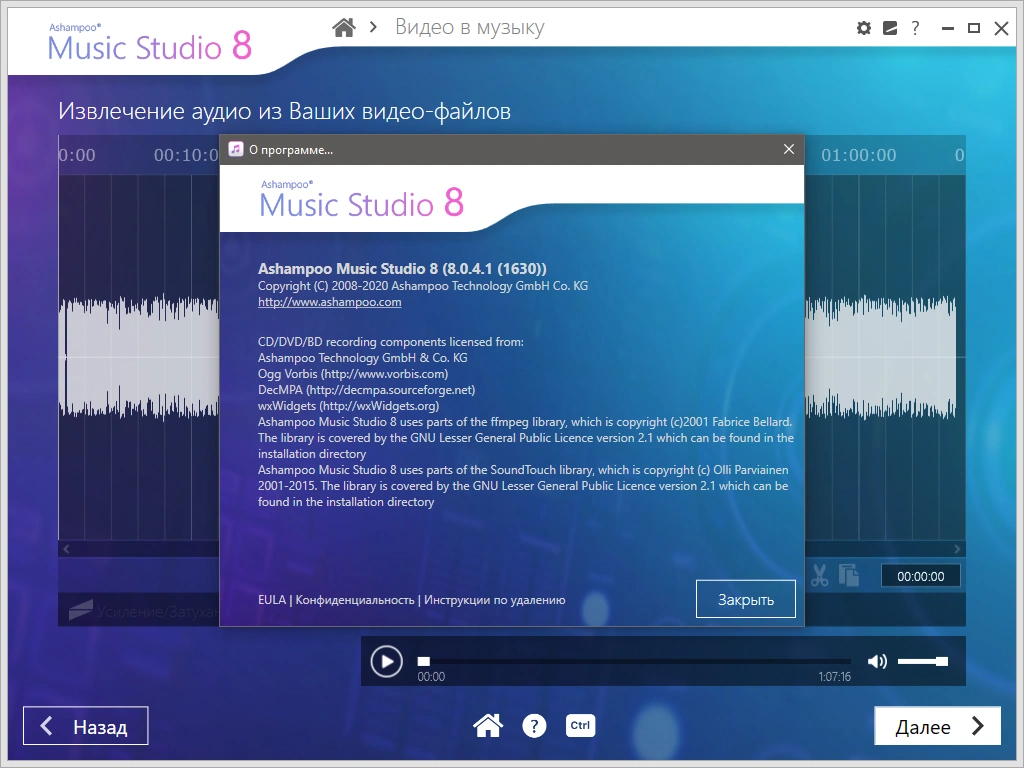This screenshot has width=1024, height=768.
Task: Click version text "Ashampoo Music Studio 8 (8.0.4.1 (1630))"
Action: (x=402, y=268)
